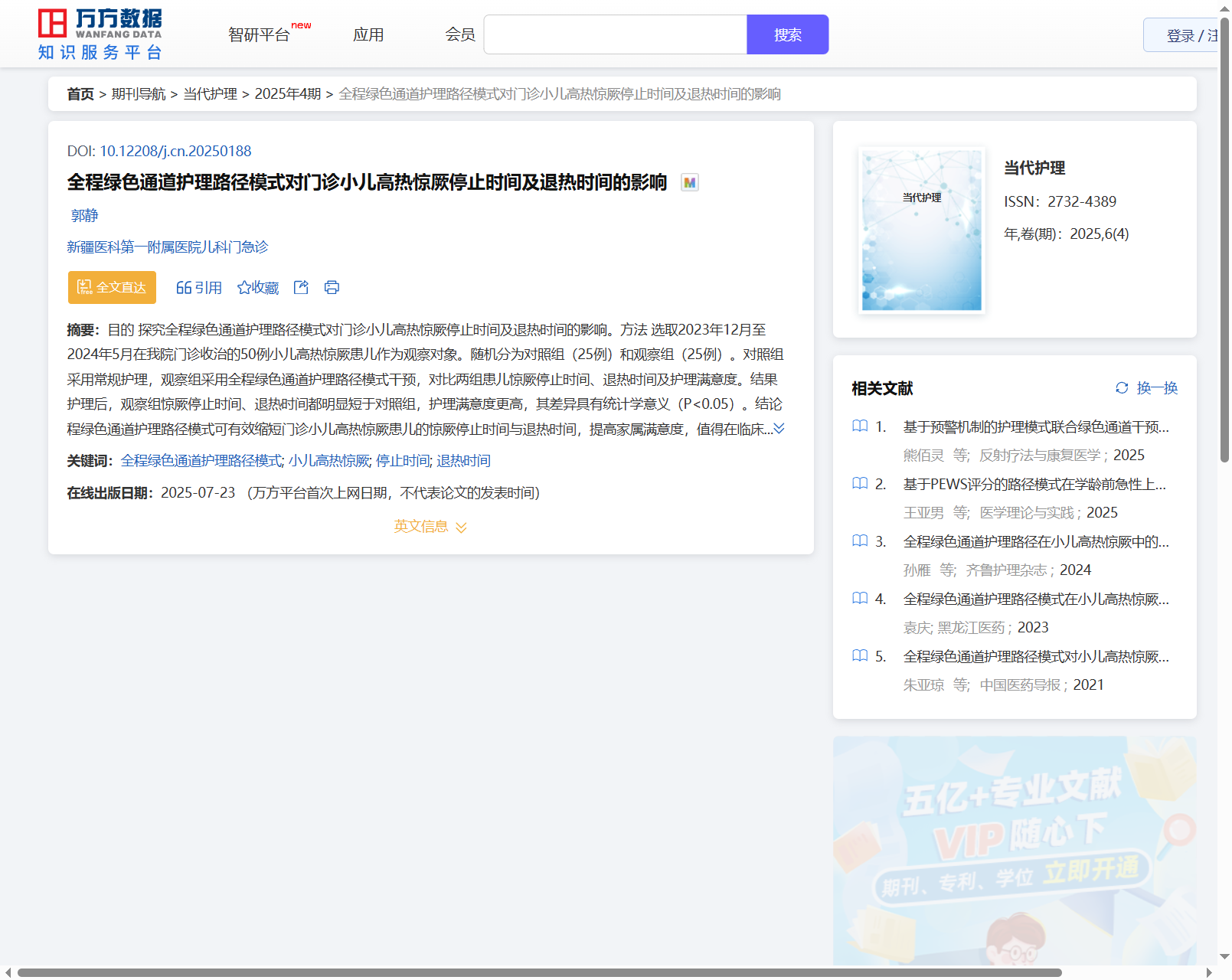The image size is (1232, 980).
Task: Click the 引用 quote icon
Action: tap(184, 288)
